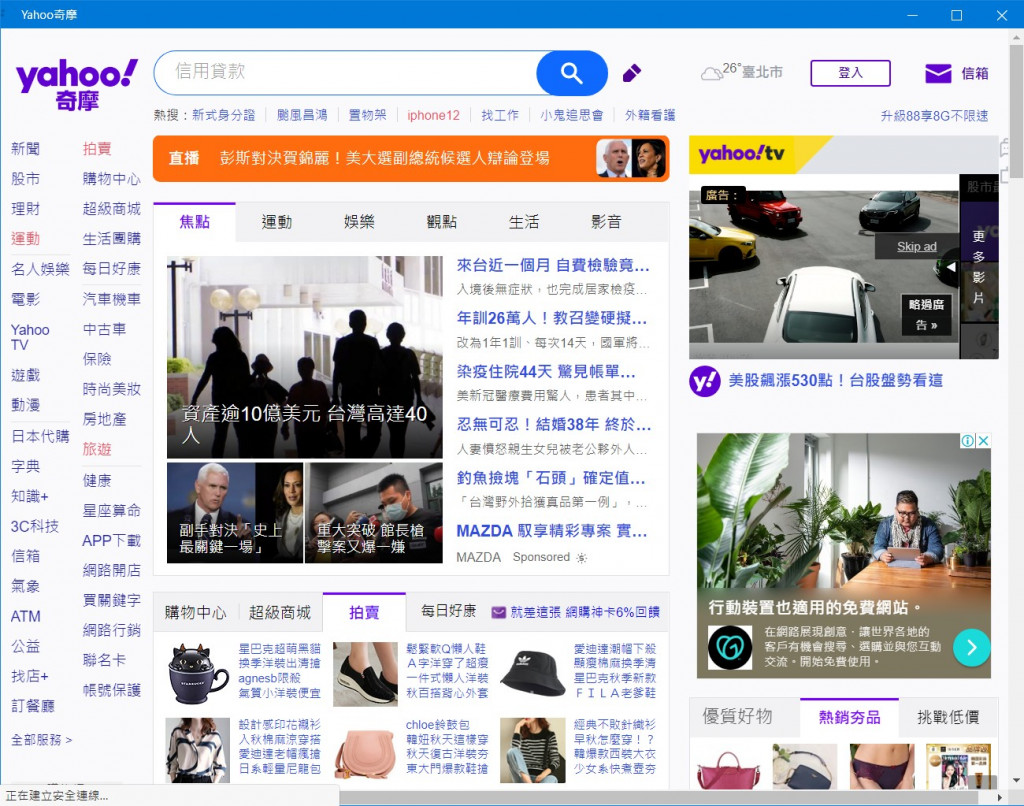Click the search input field
The height and width of the screenshot is (806, 1024).
tap(345, 73)
